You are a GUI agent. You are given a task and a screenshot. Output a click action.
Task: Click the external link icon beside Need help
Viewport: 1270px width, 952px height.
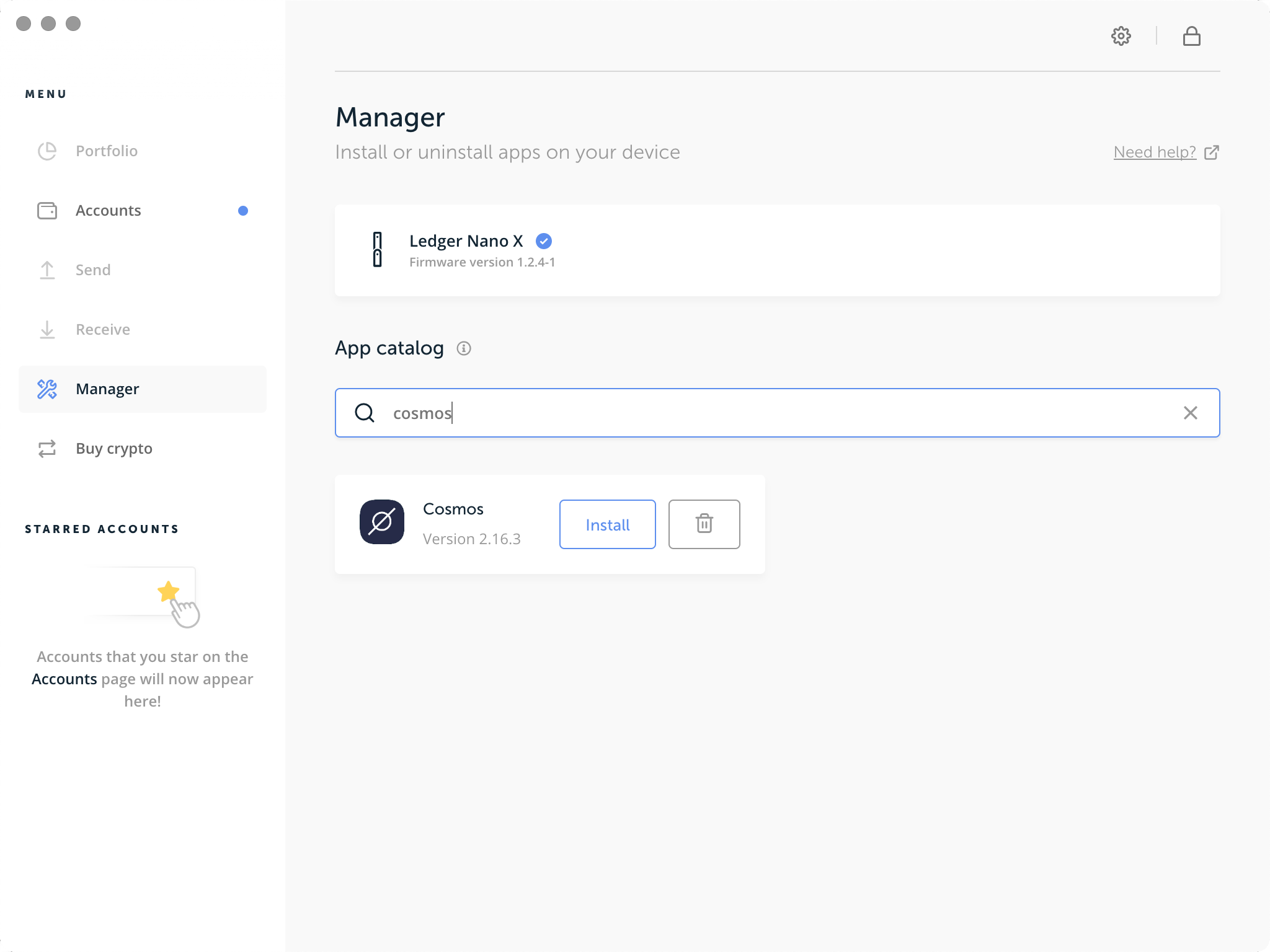click(1211, 152)
